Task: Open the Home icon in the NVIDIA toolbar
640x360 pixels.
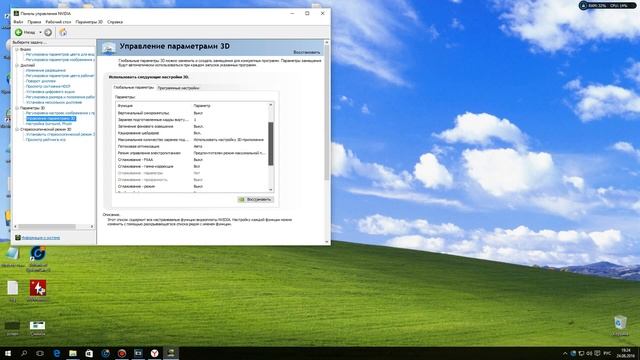Action: [63, 32]
